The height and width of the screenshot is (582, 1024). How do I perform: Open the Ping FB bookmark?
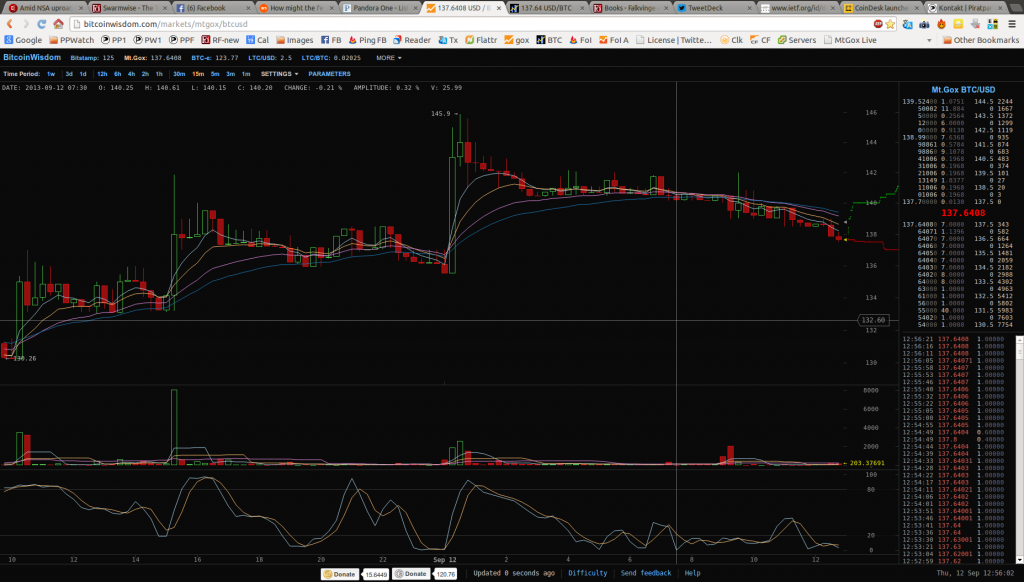pos(368,40)
